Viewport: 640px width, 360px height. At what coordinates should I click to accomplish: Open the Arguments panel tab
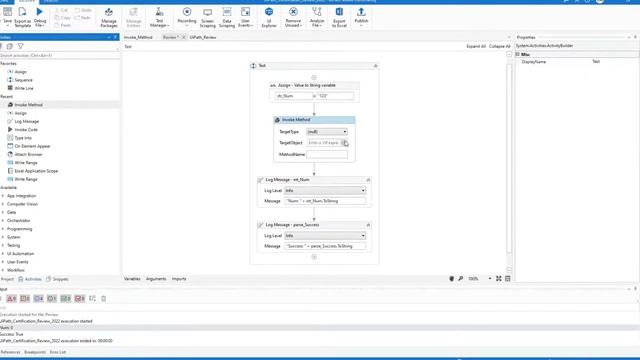pos(156,279)
